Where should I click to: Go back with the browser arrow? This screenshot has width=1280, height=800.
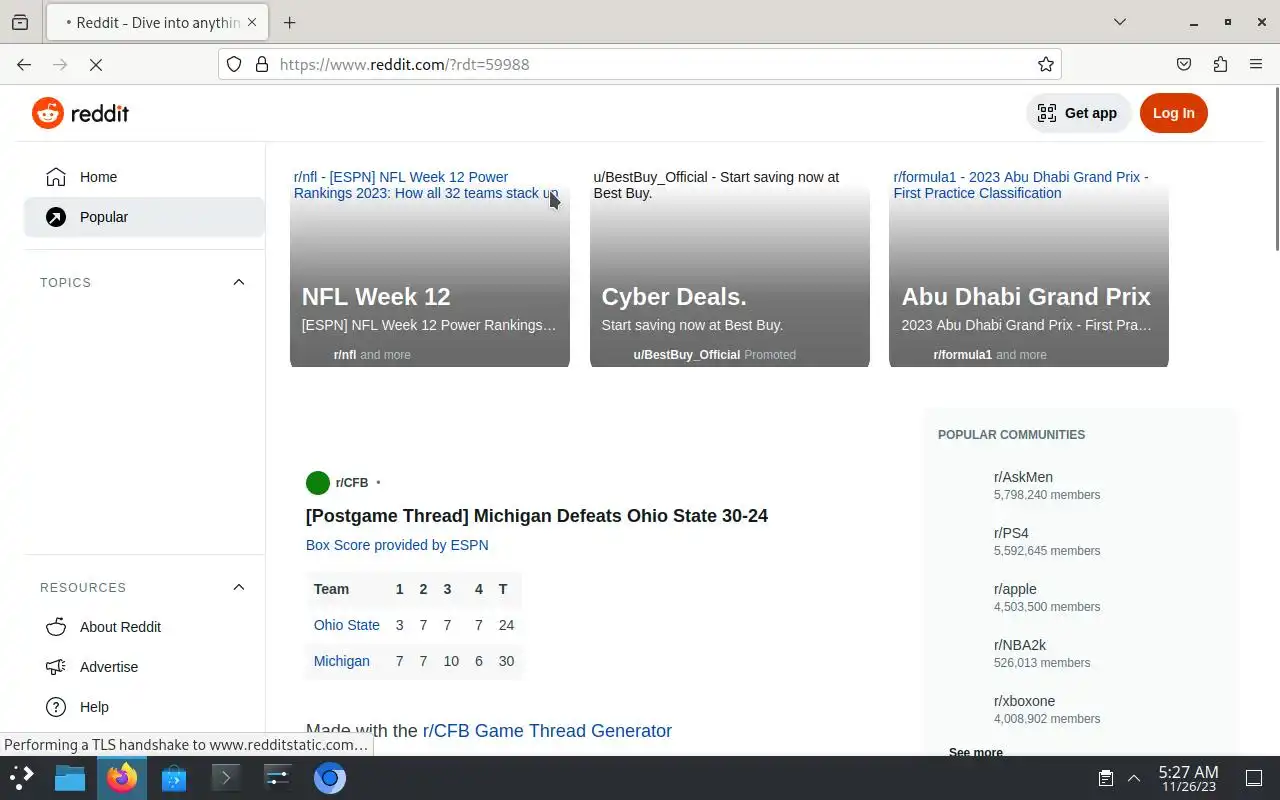[x=24, y=64]
